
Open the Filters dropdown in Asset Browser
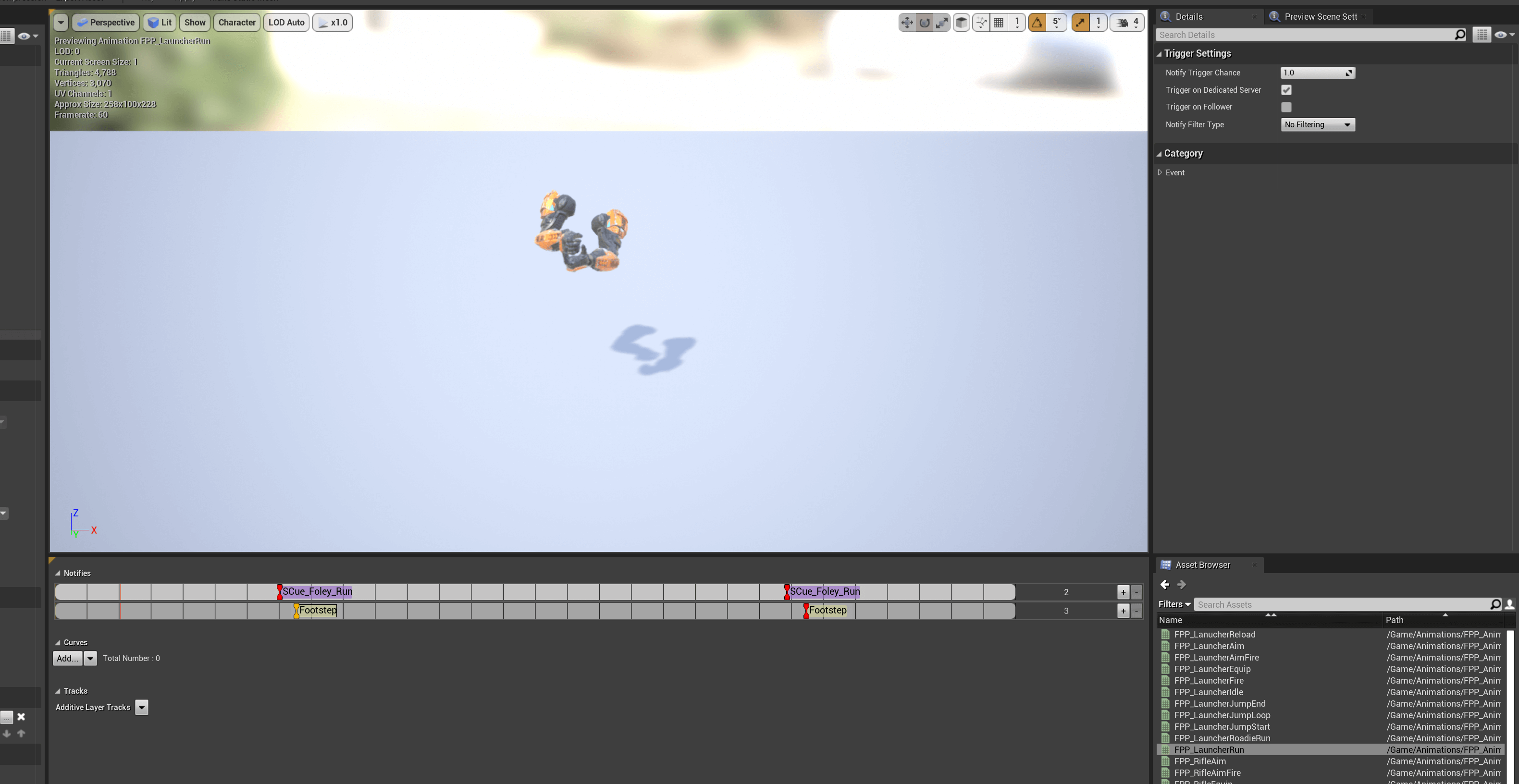(x=1173, y=604)
